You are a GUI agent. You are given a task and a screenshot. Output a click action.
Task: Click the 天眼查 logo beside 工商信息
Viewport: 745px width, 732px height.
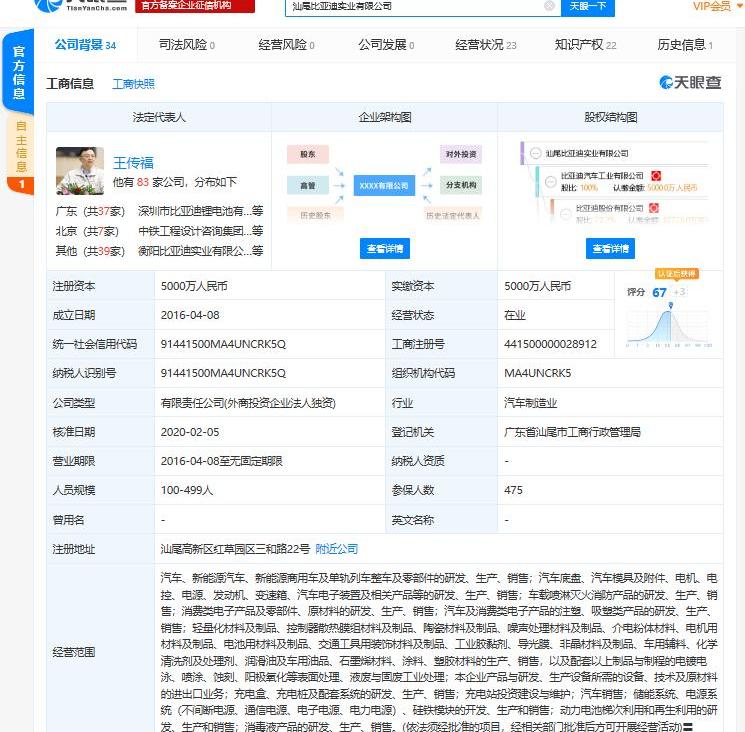pyautogui.click(x=690, y=83)
